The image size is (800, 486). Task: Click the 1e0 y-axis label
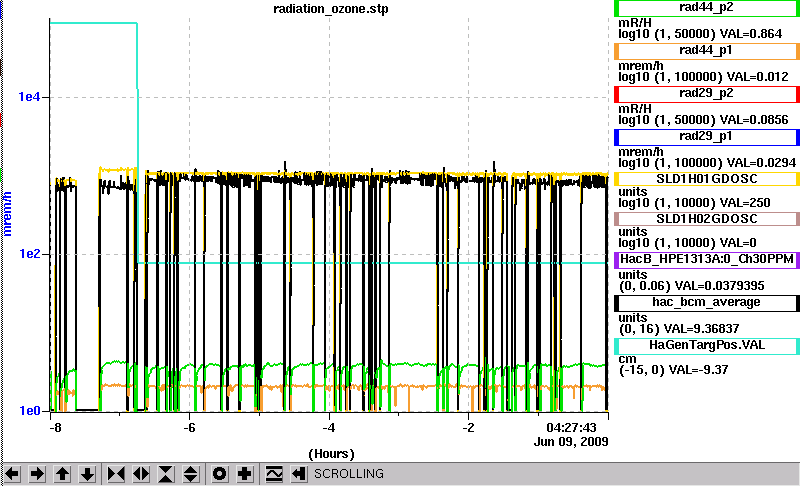coord(29,411)
